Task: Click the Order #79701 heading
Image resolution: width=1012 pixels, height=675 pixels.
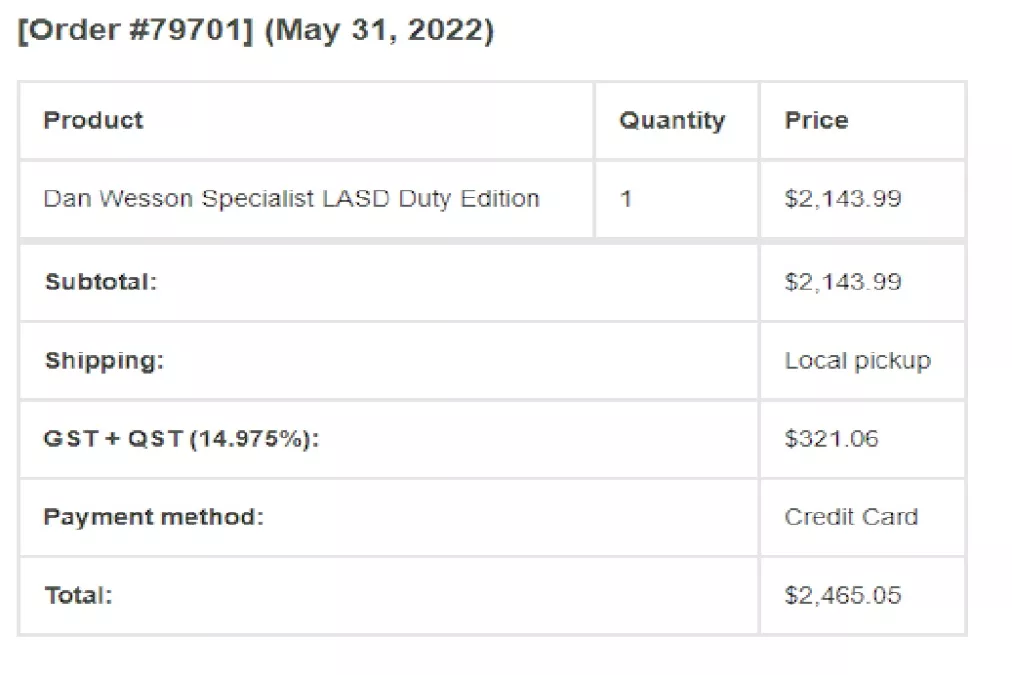Action: coord(256,30)
